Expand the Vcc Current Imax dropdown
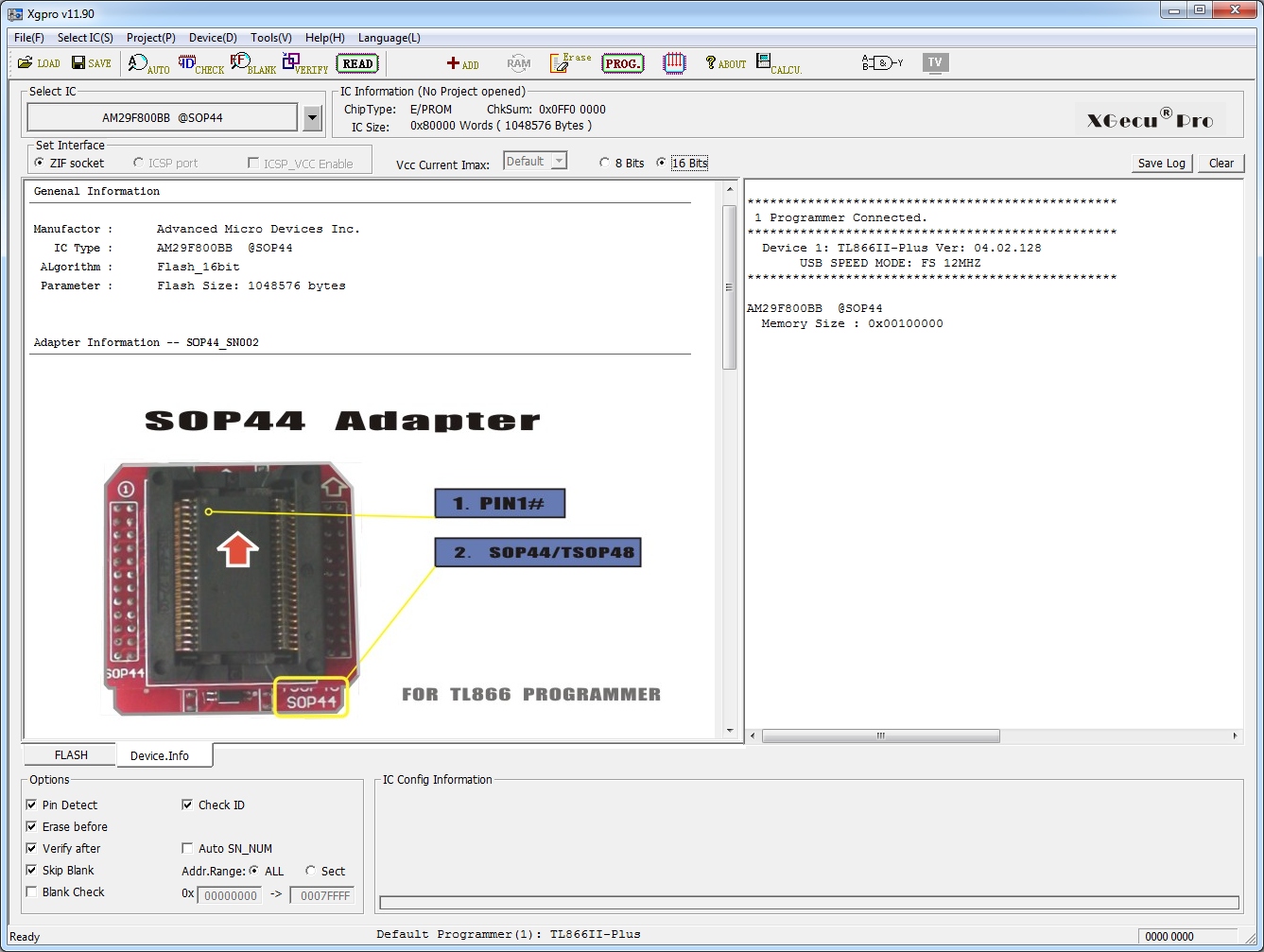The height and width of the screenshot is (952, 1264). pyautogui.click(x=559, y=162)
